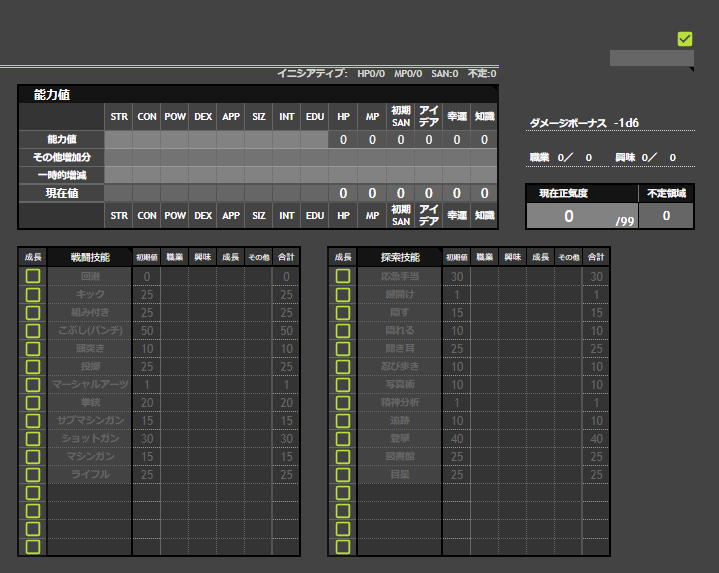Tick the growth checkbox for 隠れる
Screen dimensions: 719x573
[343, 331]
